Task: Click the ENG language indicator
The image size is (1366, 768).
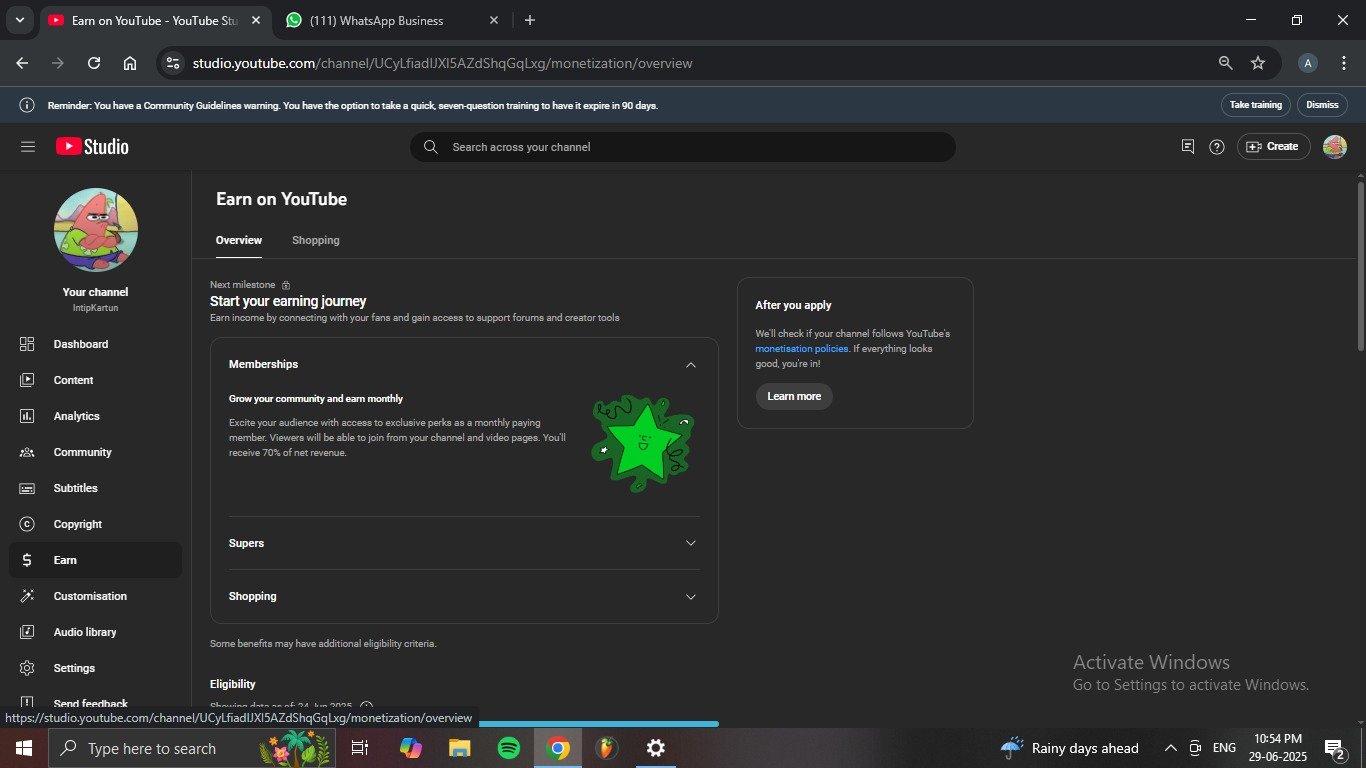Action: (x=1224, y=748)
